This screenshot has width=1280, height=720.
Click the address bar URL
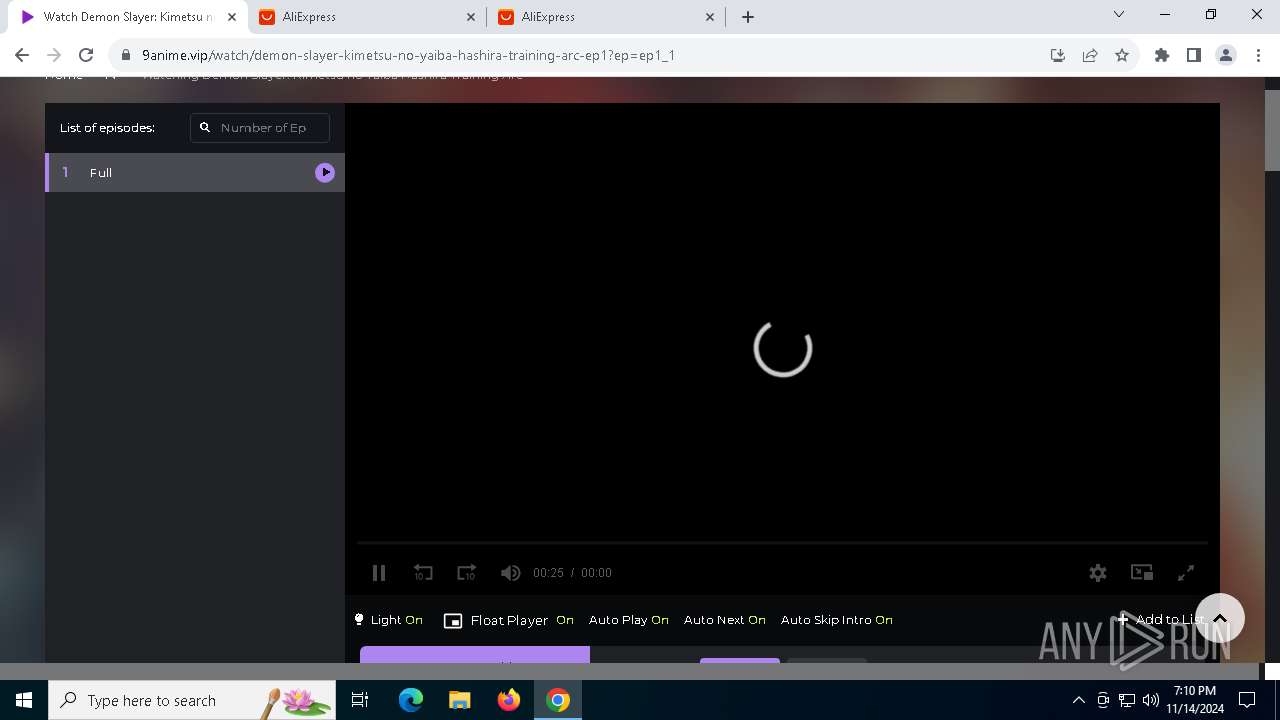408,55
